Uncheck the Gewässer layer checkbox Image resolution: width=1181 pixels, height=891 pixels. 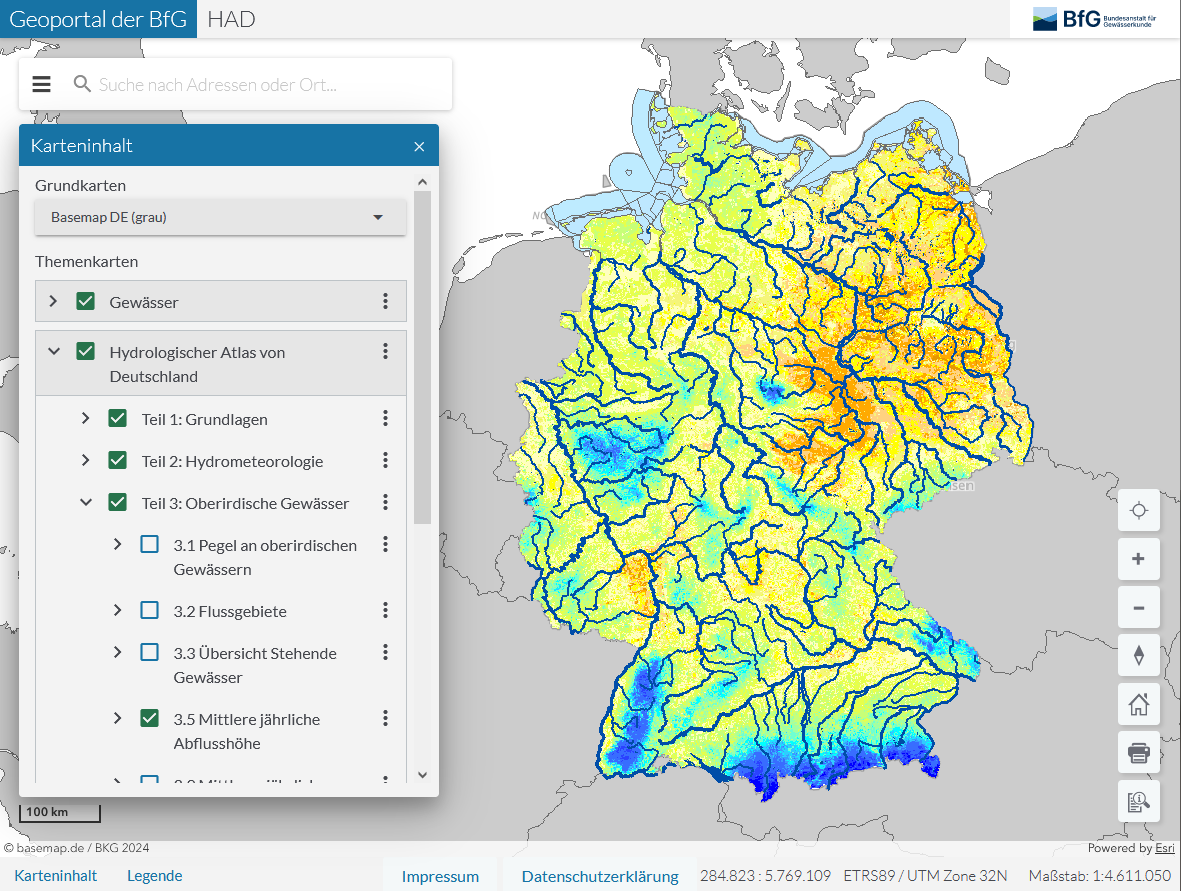[x=86, y=301]
